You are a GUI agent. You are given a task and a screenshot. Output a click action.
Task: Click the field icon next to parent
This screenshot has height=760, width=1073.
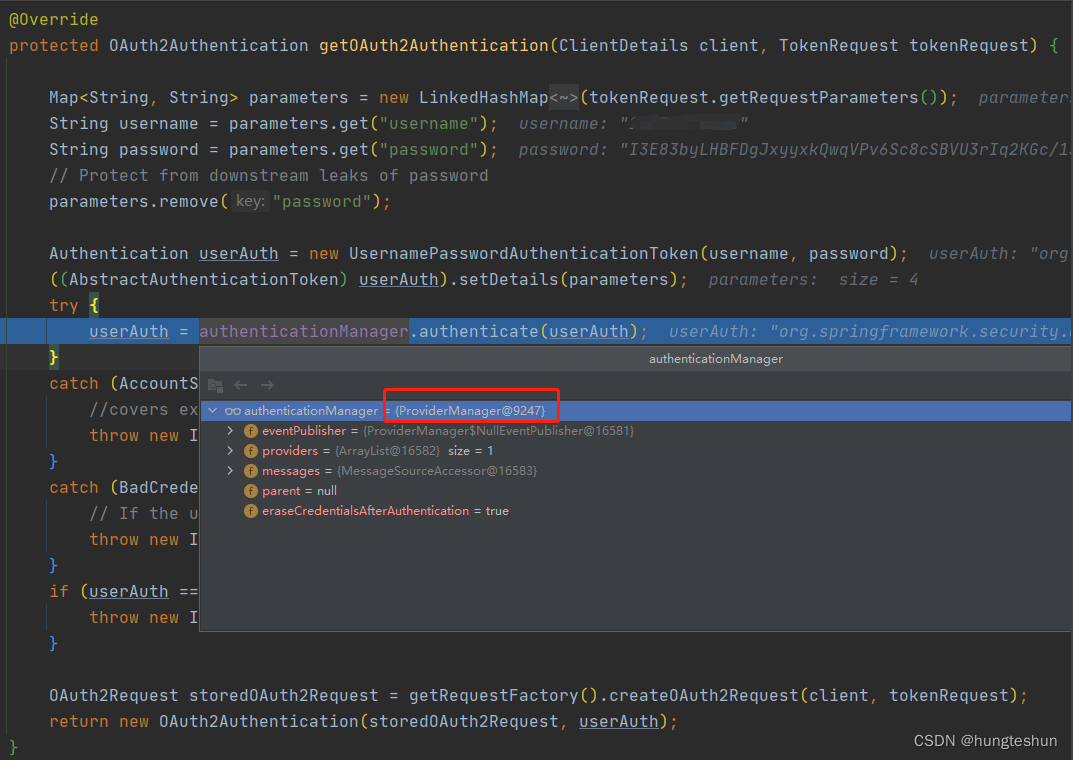(251, 491)
